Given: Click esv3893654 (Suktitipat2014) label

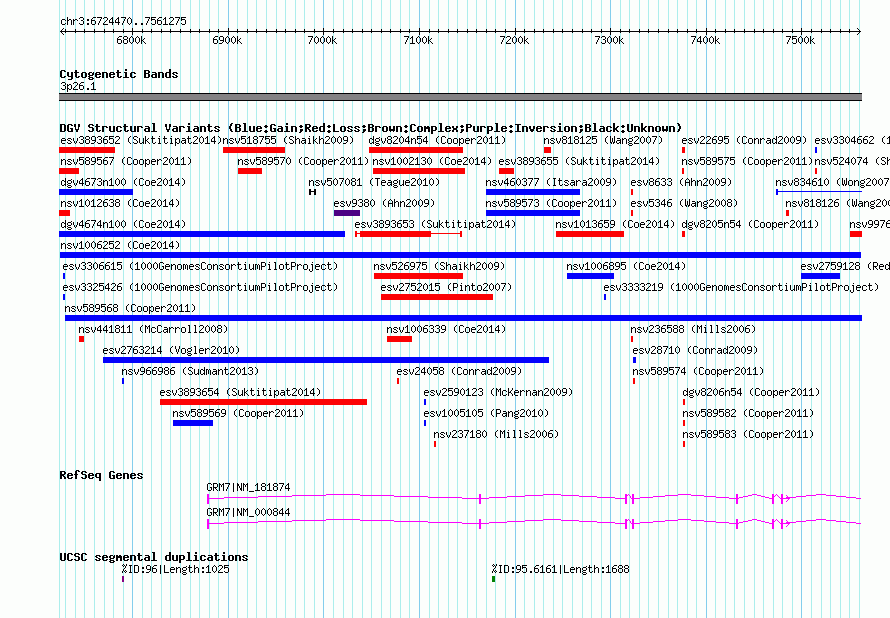Looking at the screenshot, I should point(240,392).
